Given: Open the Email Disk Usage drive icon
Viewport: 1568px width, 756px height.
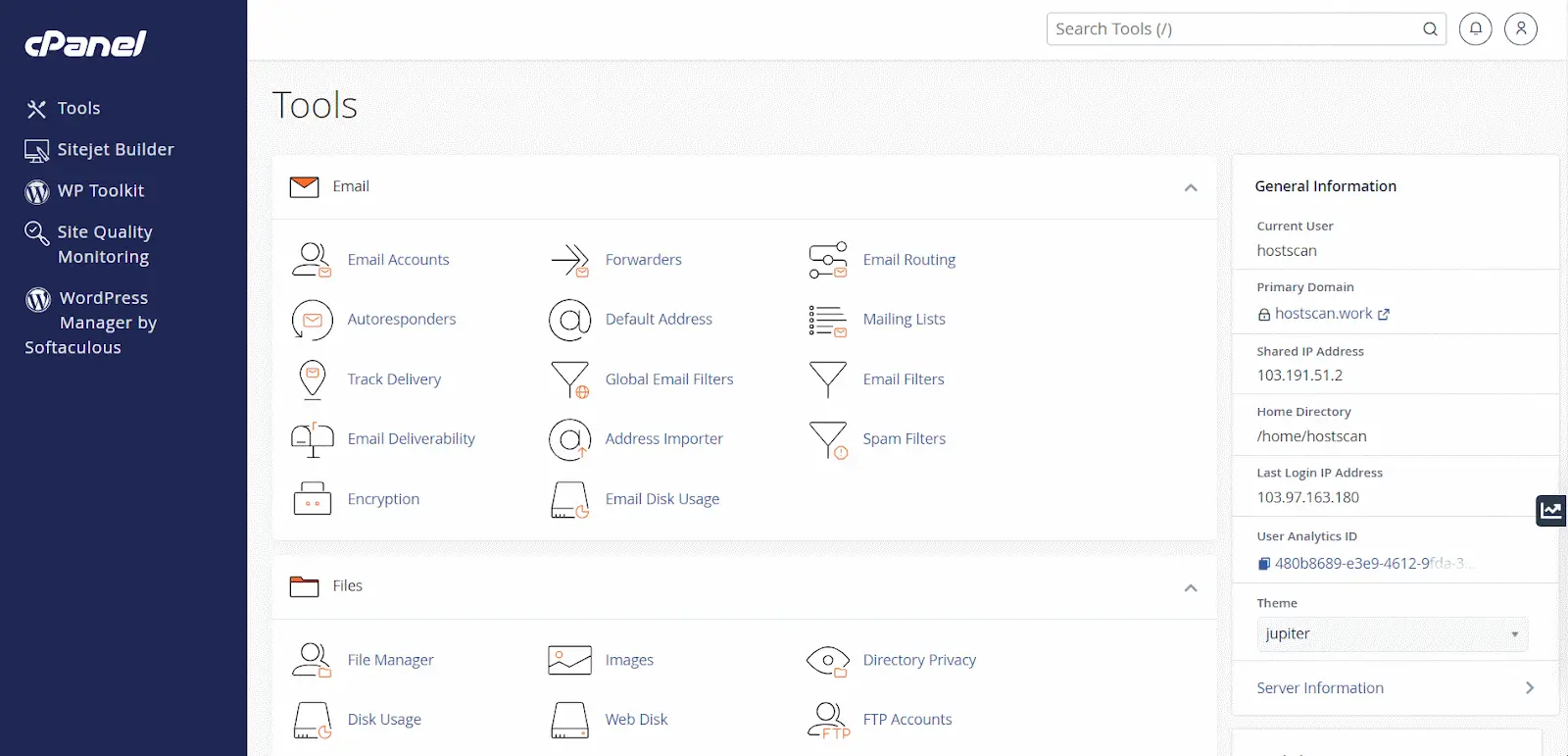Looking at the screenshot, I should [569, 499].
